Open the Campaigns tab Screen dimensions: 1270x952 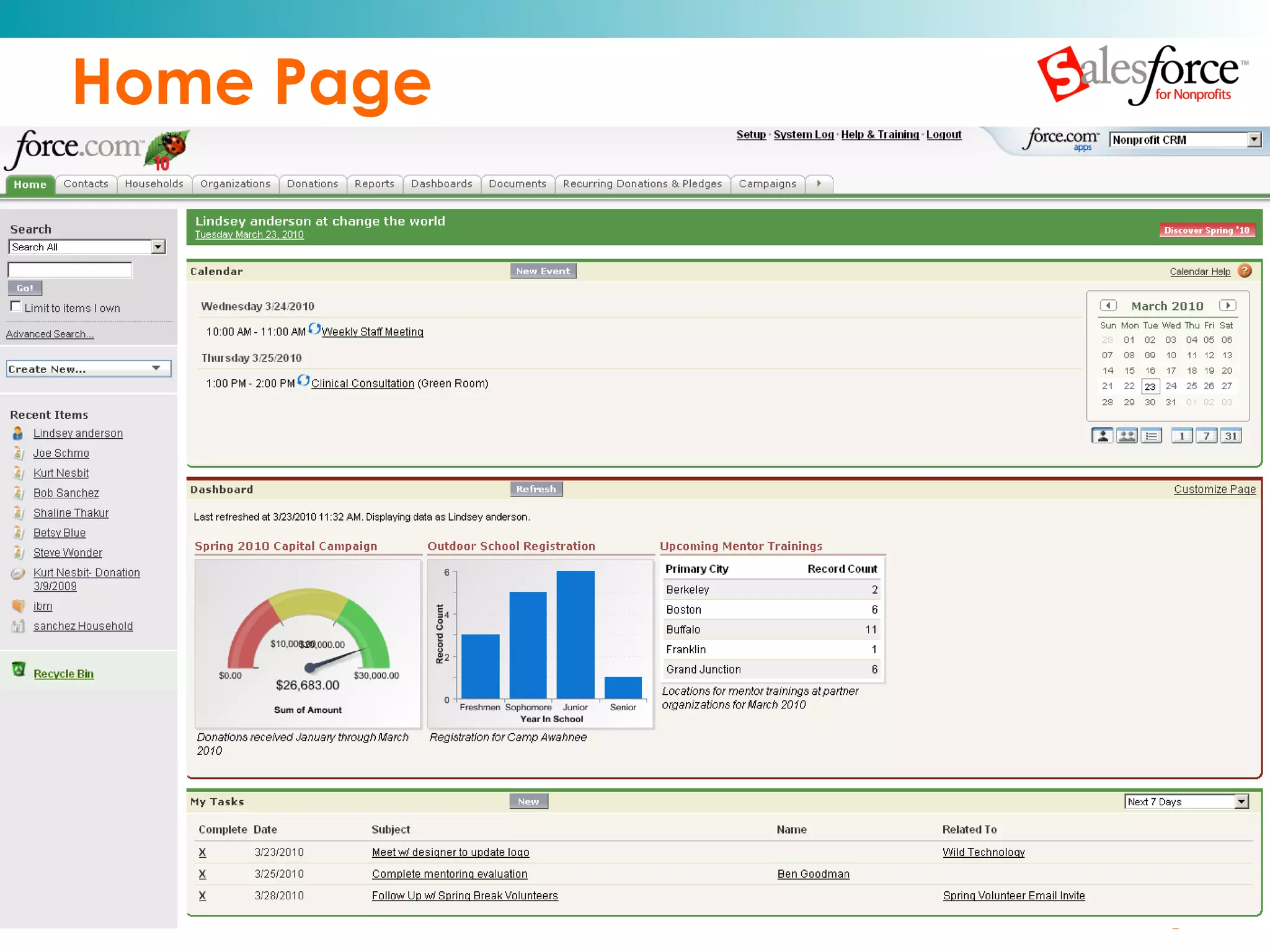pos(767,183)
